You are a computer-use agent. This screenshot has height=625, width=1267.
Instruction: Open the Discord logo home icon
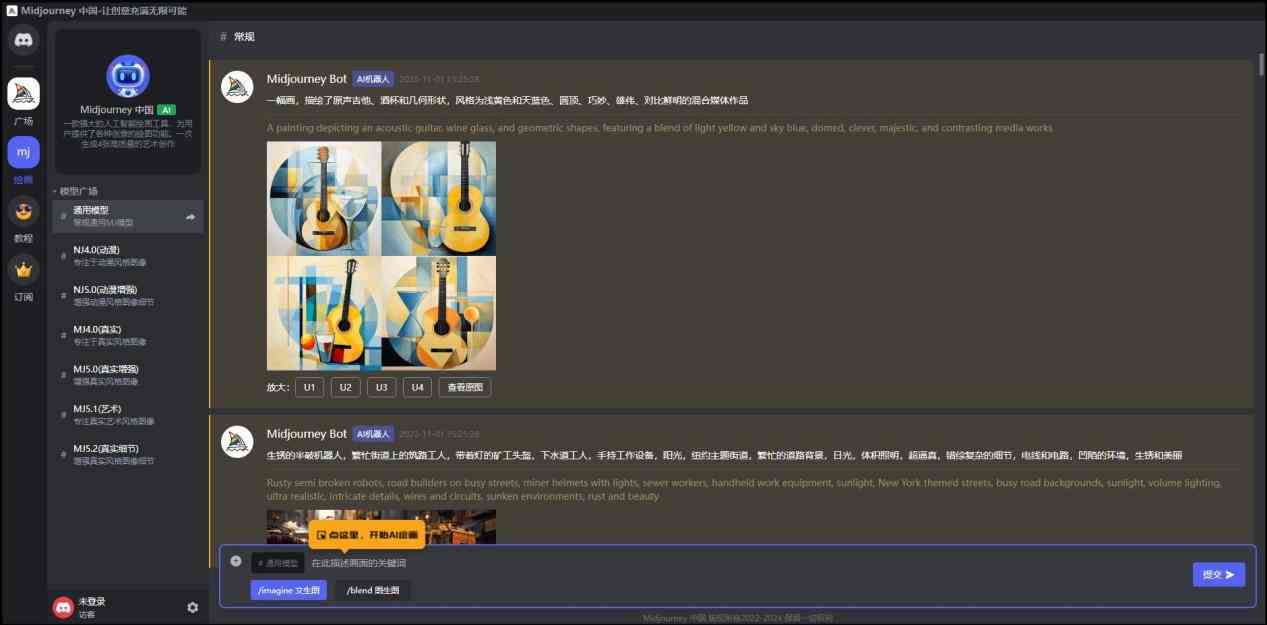point(23,40)
